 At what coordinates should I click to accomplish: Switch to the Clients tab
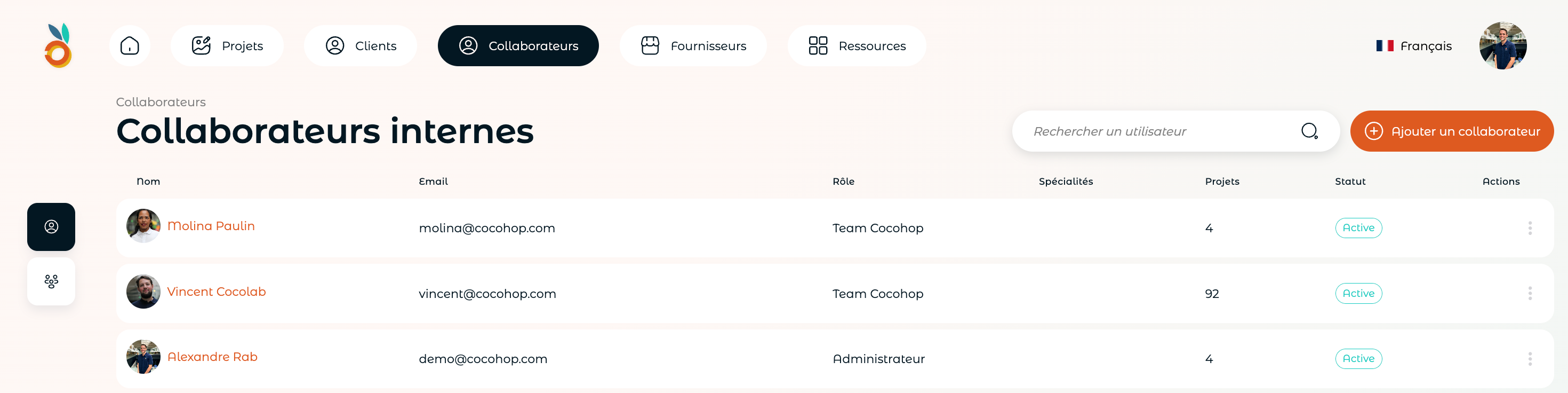(x=361, y=46)
